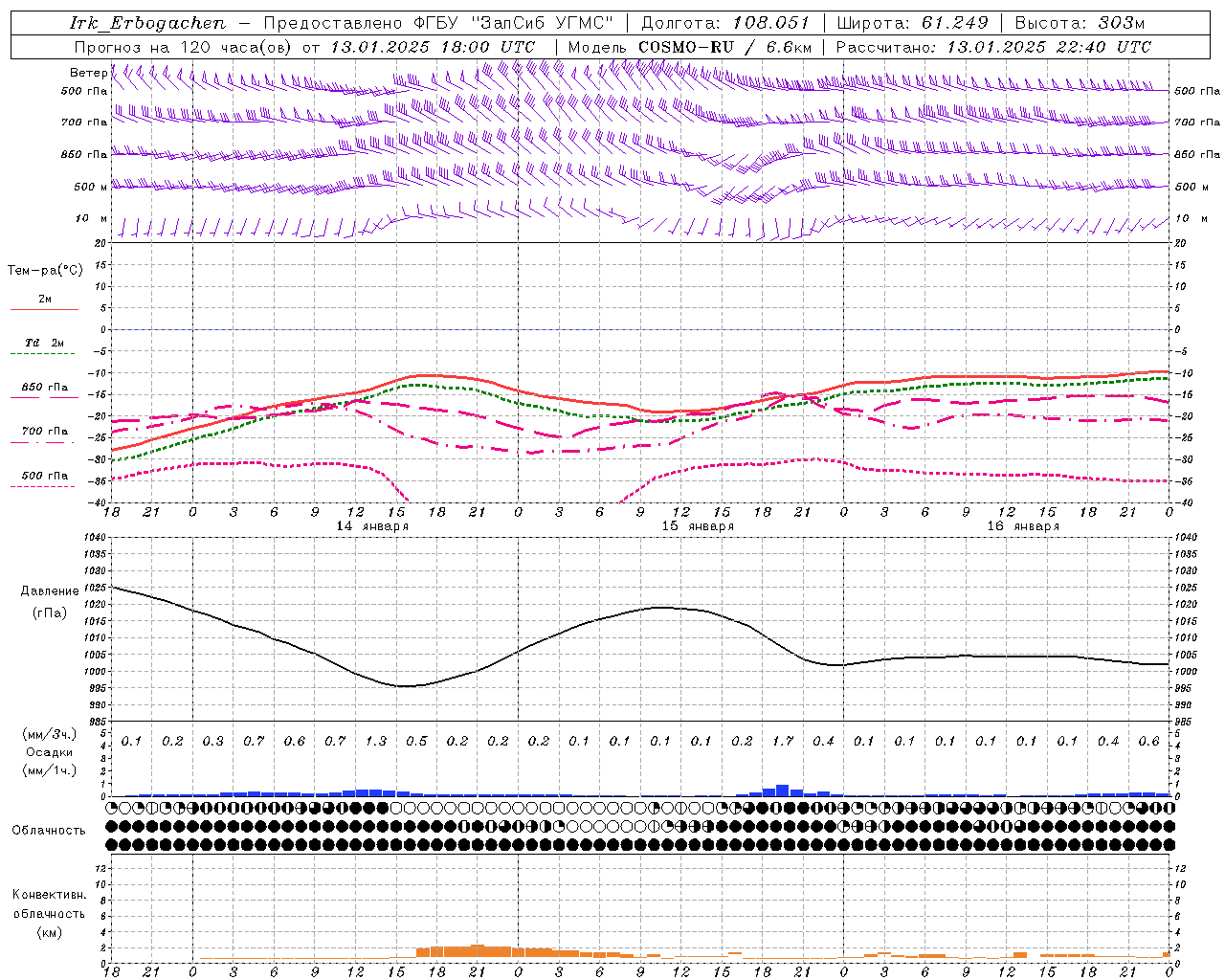1225x980 pixels.
Task: Click 'Прогноз на 120 часа(ов)' forecast header
Action: tap(185, 47)
